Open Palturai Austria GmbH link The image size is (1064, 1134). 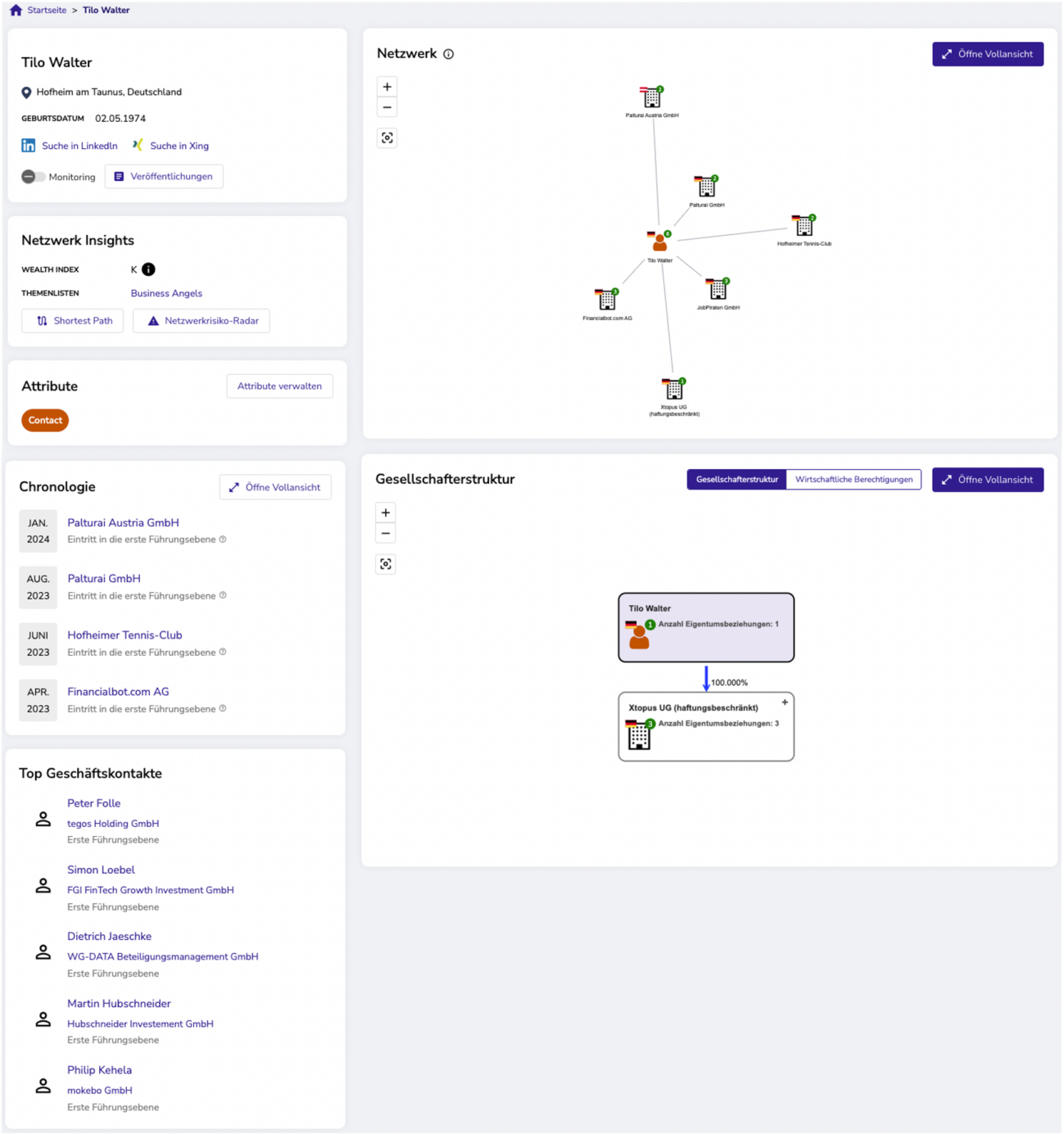click(x=123, y=522)
